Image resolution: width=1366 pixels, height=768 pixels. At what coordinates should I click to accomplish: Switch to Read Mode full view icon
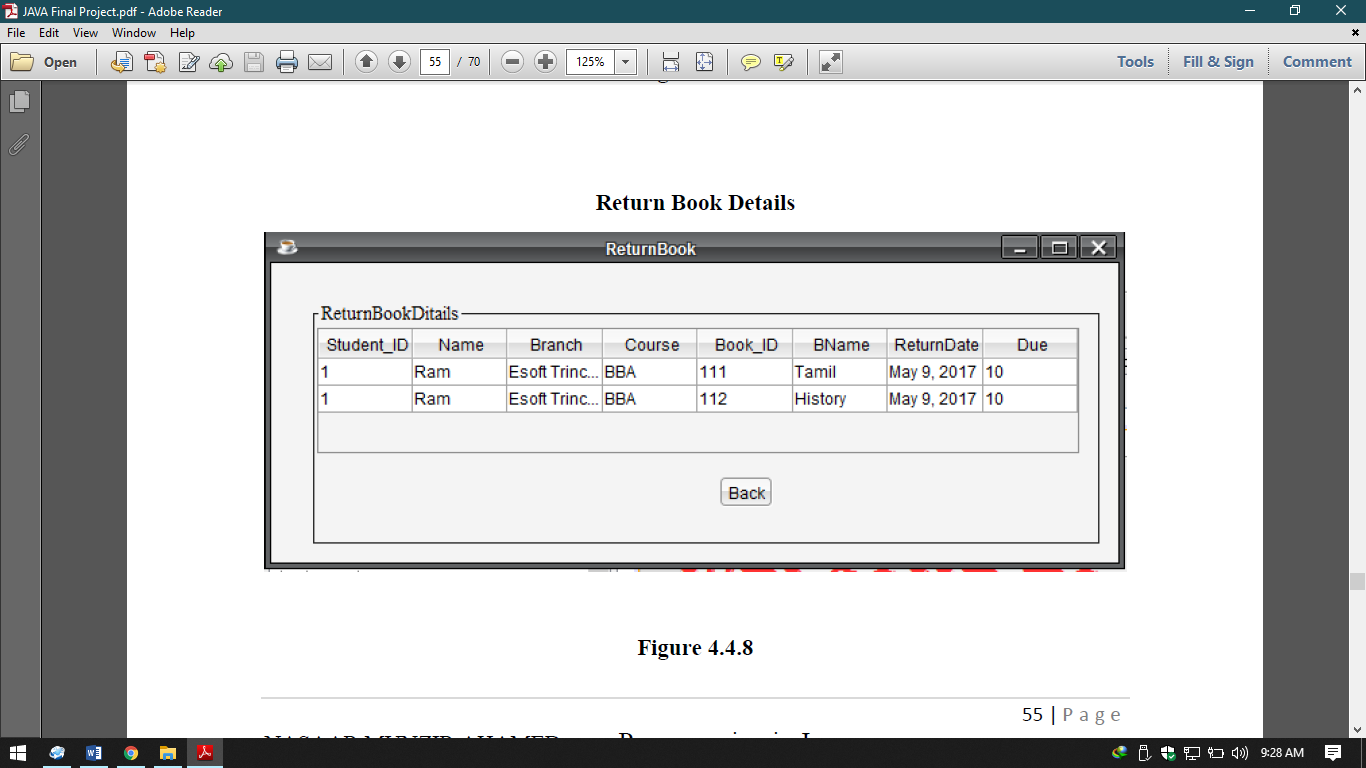click(830, 62)
